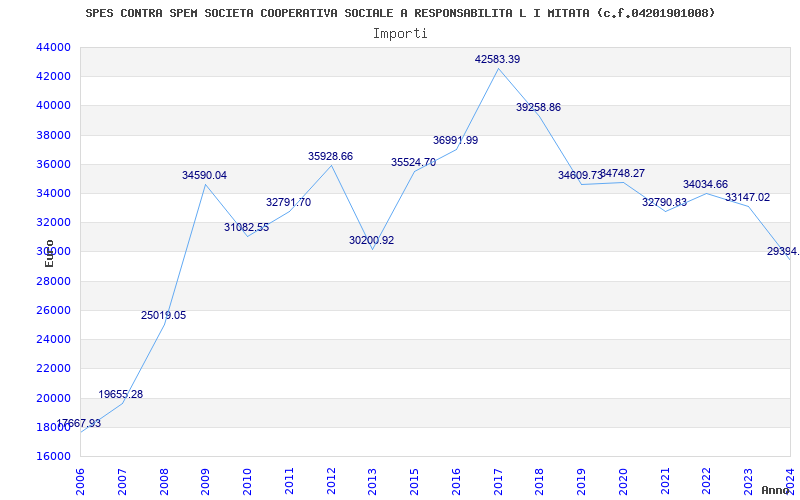Click the data label 34748.27
This screenshot has height=500, width=800.
point(622,173)
